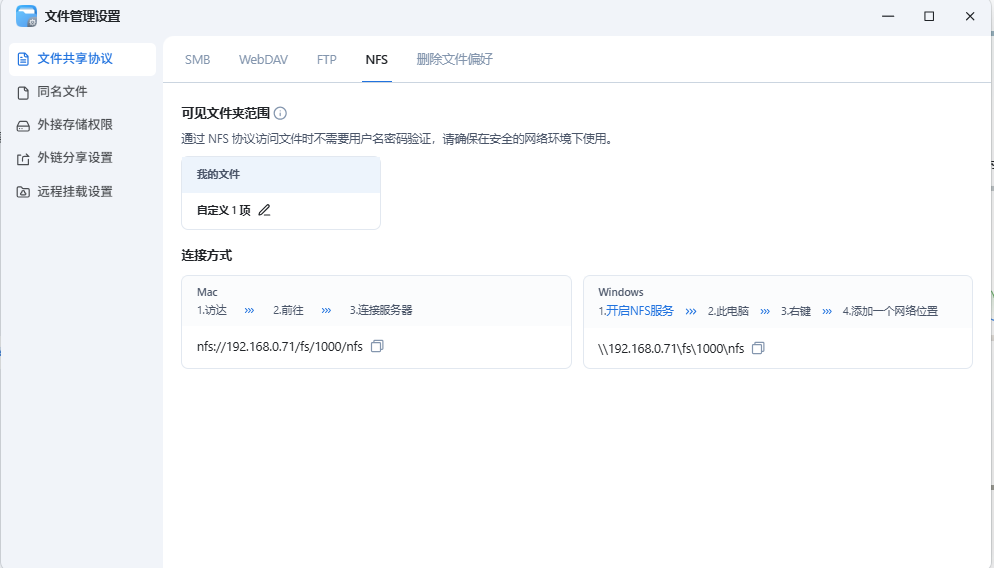994x568 pixels.
Task: Click the 外链分享设置 share icon in sidebar
Action: [x=23, y=159]
